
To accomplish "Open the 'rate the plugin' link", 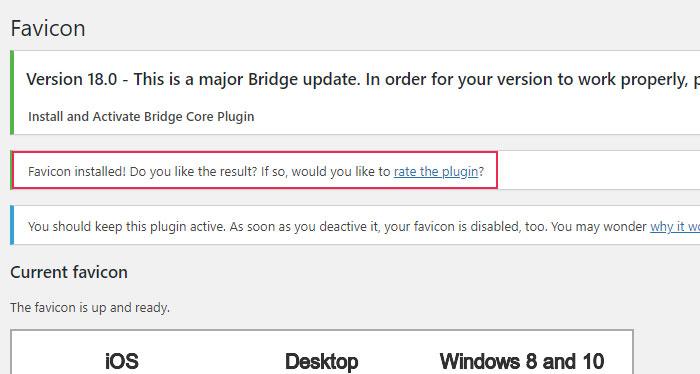I will coord(436,172).
